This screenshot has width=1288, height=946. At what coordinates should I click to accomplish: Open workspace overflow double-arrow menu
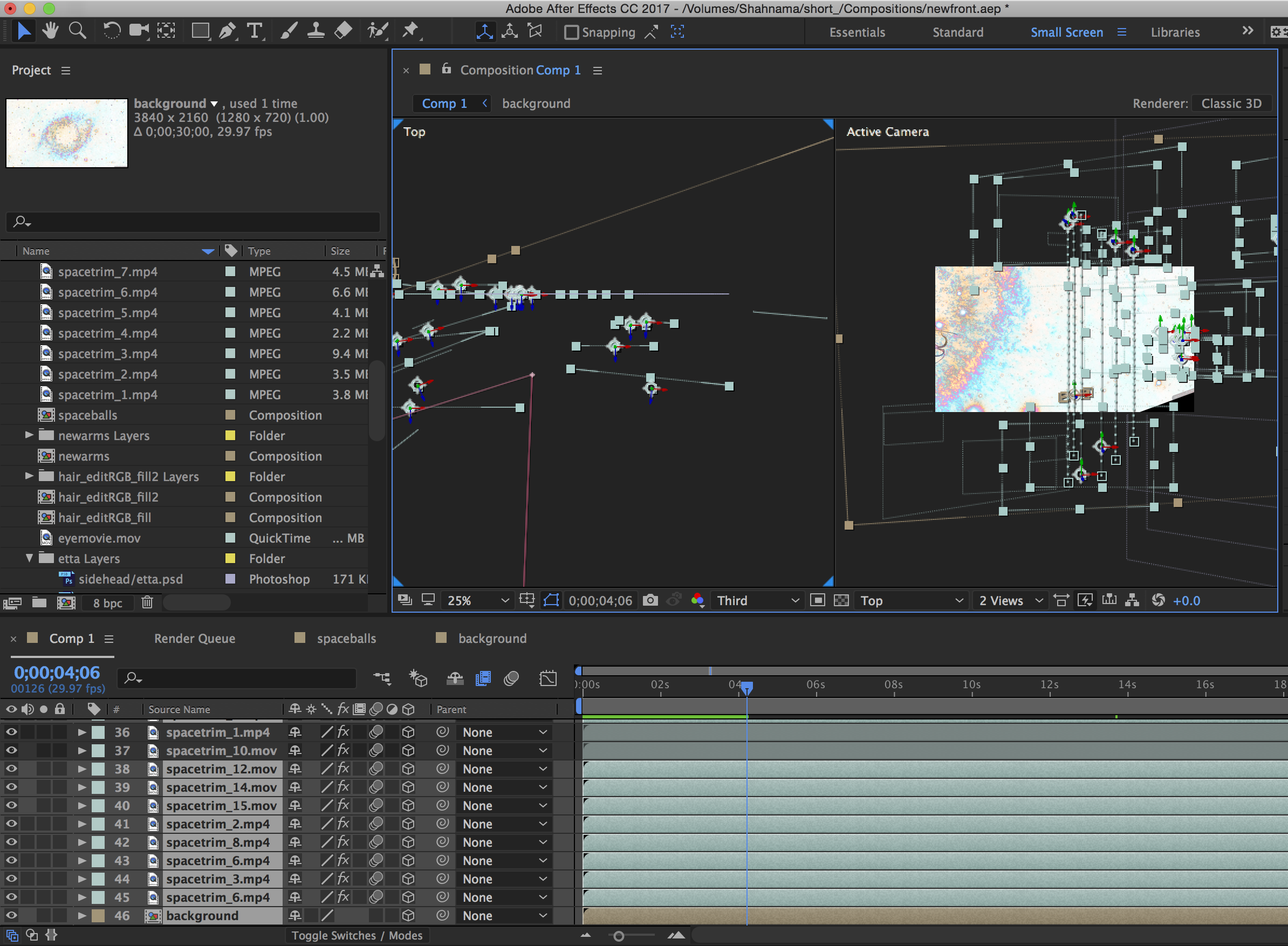click(1248, 31)
